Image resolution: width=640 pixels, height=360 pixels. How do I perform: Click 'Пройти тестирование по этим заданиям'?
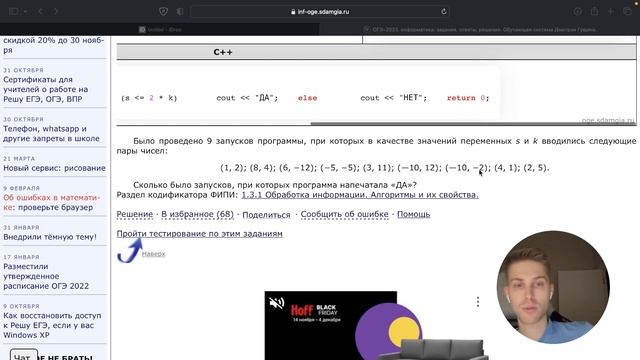pyautogui.click(x=200, y=233)
